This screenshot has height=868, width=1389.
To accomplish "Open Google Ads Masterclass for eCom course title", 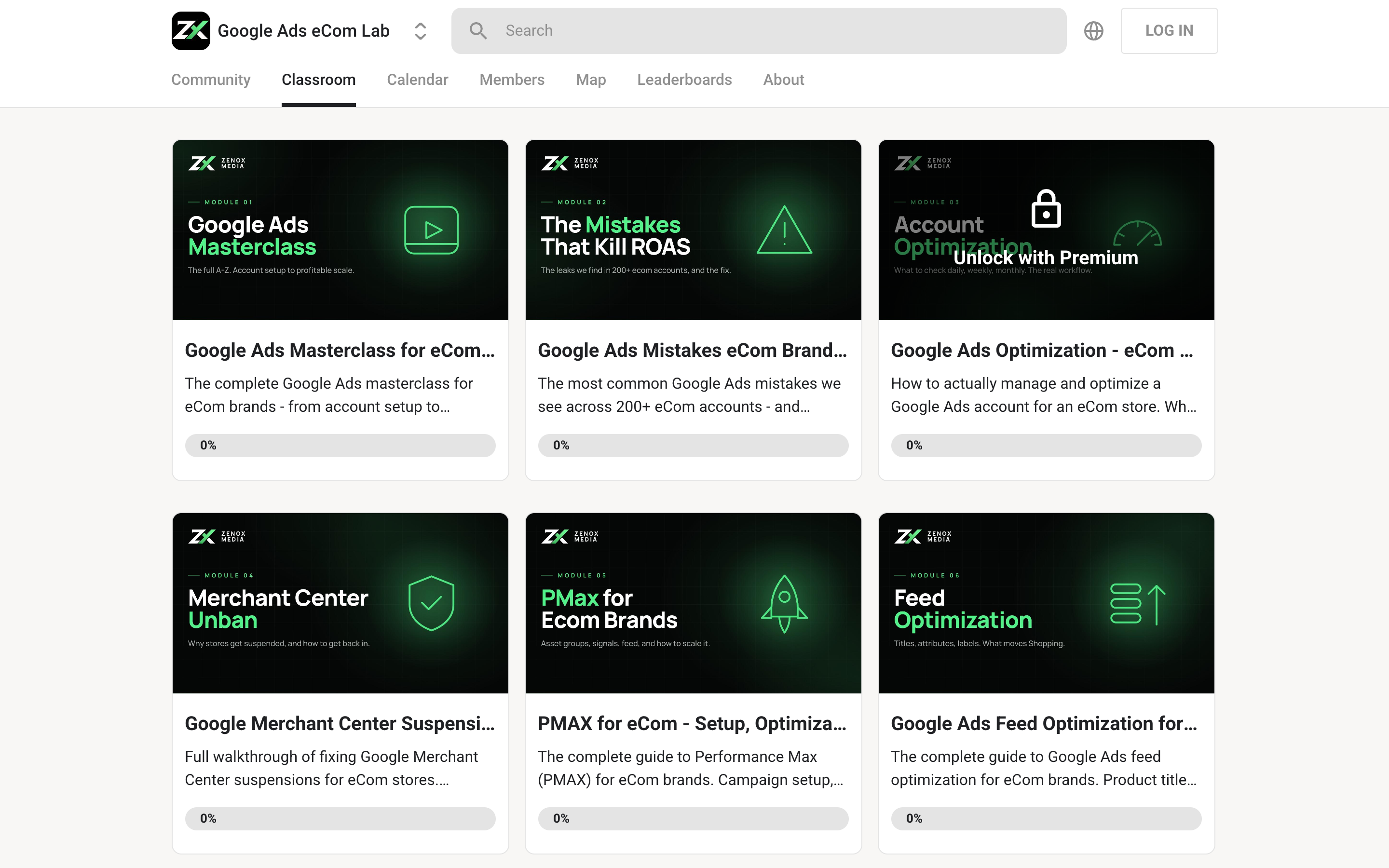I will coord(340,350).
